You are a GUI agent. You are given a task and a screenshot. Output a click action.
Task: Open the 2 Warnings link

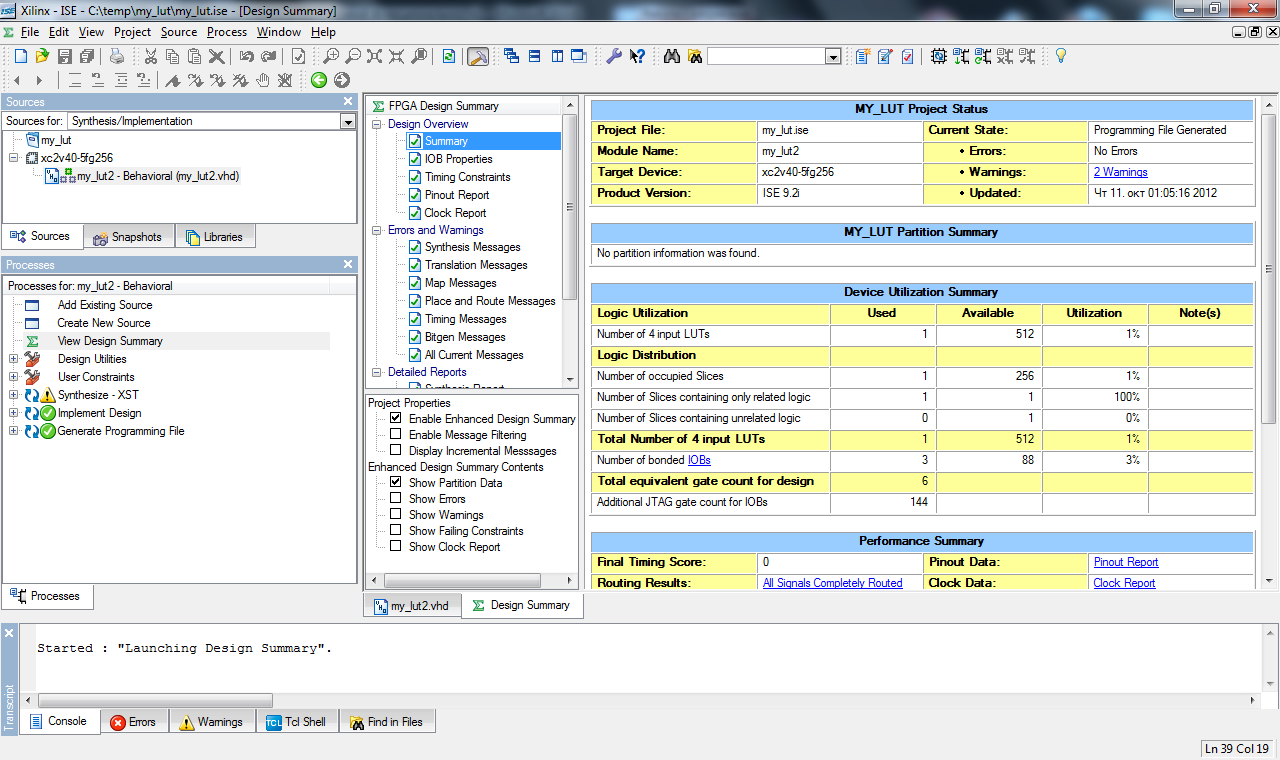point(1120,172)
